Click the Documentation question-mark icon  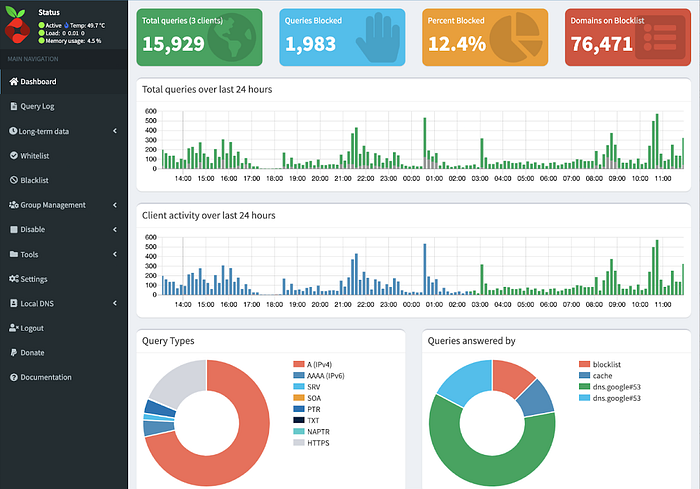tap(14, 377)
